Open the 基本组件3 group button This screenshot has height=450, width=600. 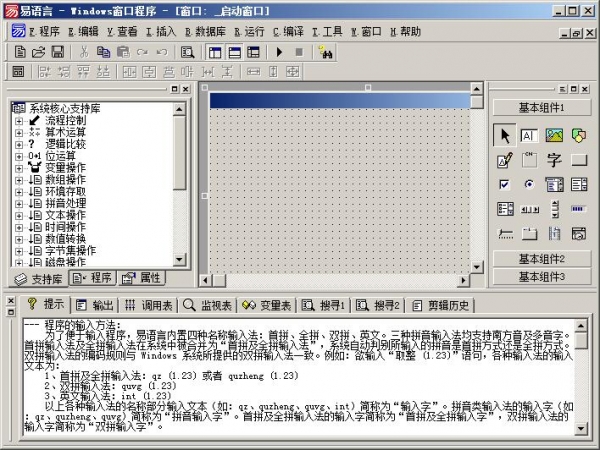click(x=541, y=276)
